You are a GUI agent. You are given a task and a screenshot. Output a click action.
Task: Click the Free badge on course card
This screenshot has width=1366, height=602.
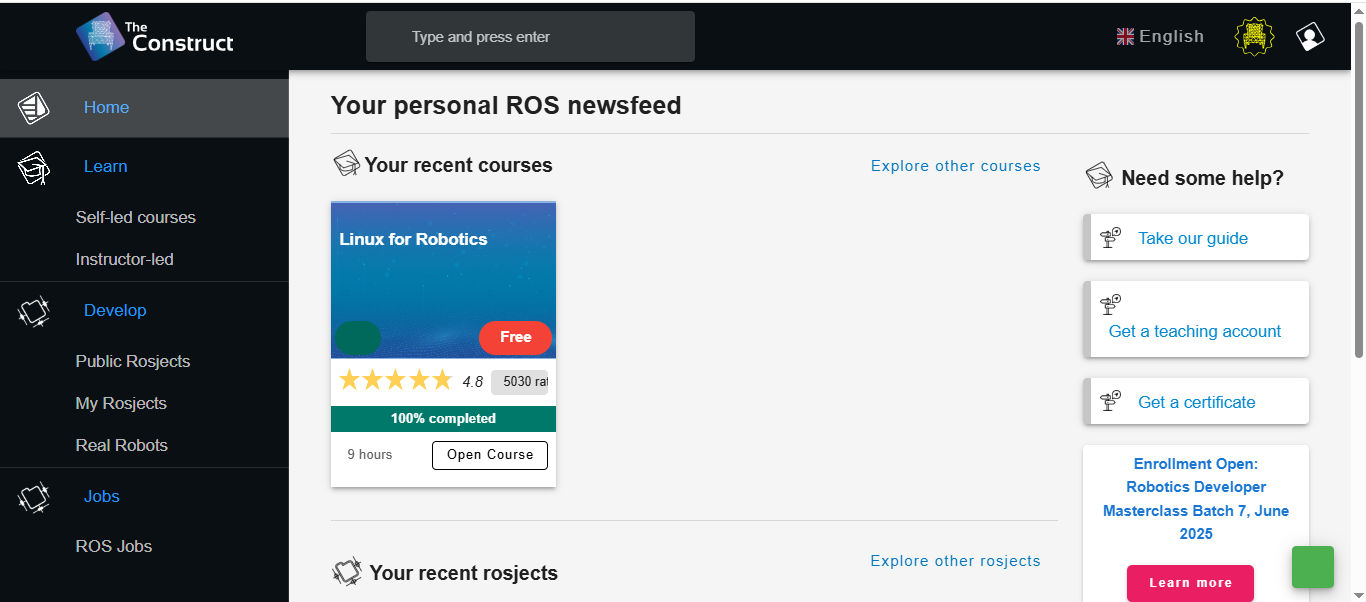pyautogui.click(x=515, y=338)
